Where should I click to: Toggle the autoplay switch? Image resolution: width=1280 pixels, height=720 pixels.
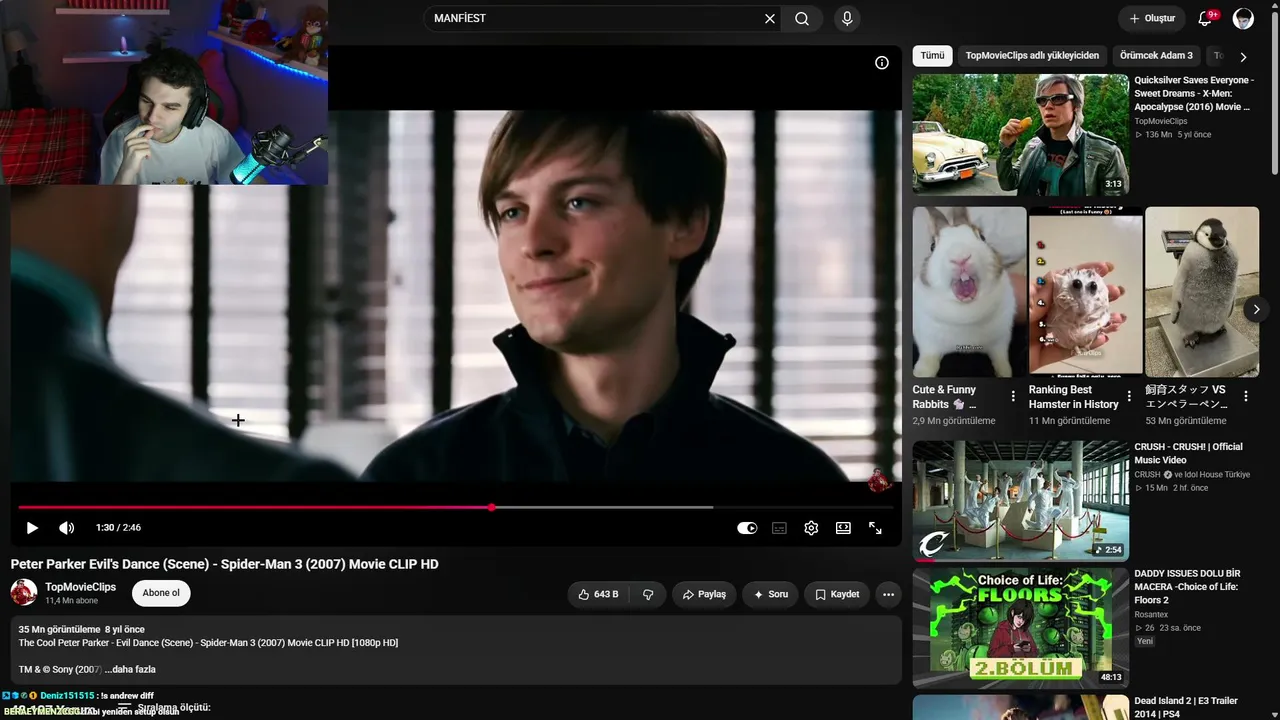(x=747, y=528)
